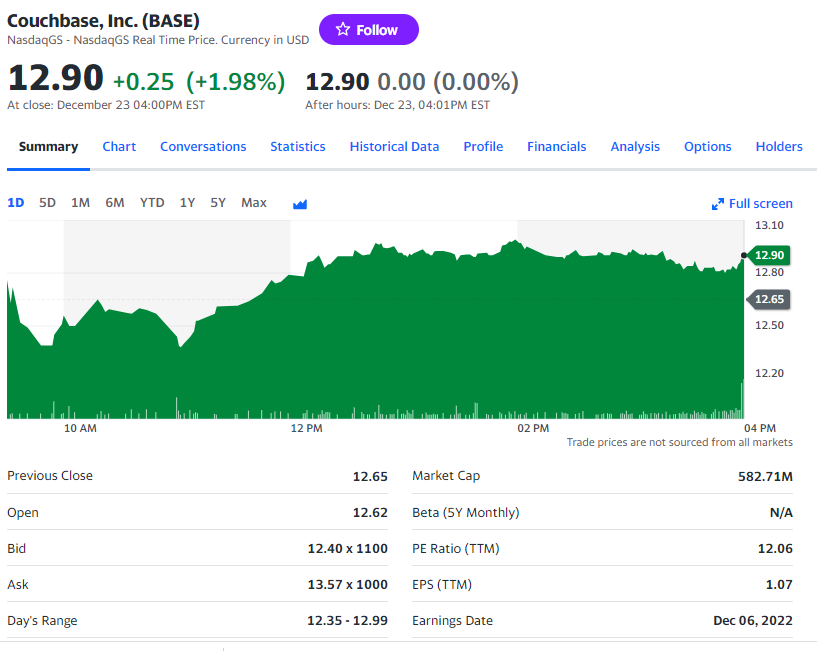Image resolution: width=817 pixels, height=651 pixels.
Task: Go to the Statistics tab
Action: coord(298,147)
